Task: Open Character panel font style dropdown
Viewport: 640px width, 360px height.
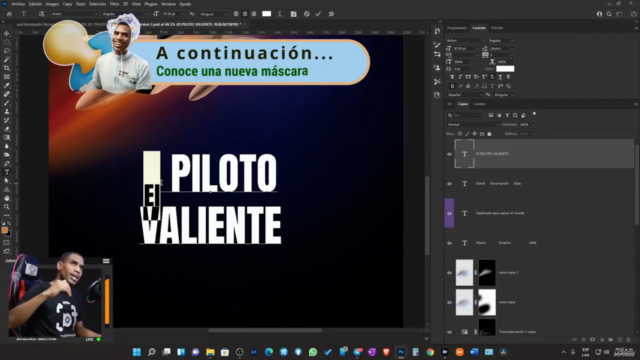Action: (501, 40)
